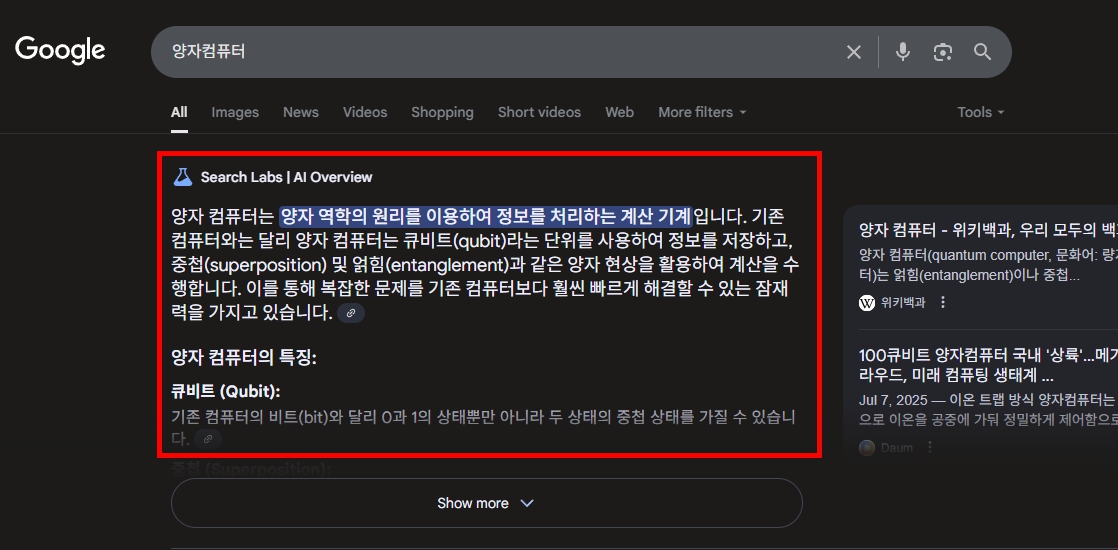Open the Tools dropdown
This screenshot has height=550, width=1118.
pyautogui.click(x=981, y=112)
